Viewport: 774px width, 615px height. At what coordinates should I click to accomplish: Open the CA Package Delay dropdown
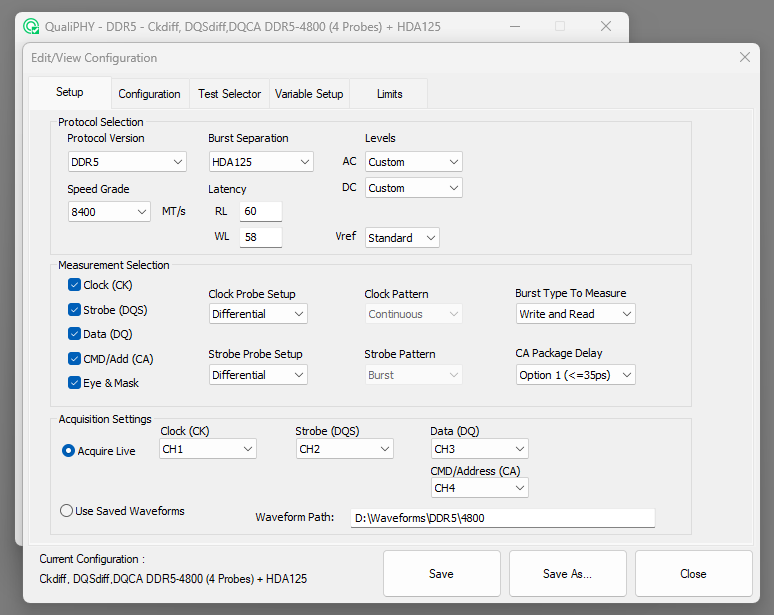click(x=576, y=375)
